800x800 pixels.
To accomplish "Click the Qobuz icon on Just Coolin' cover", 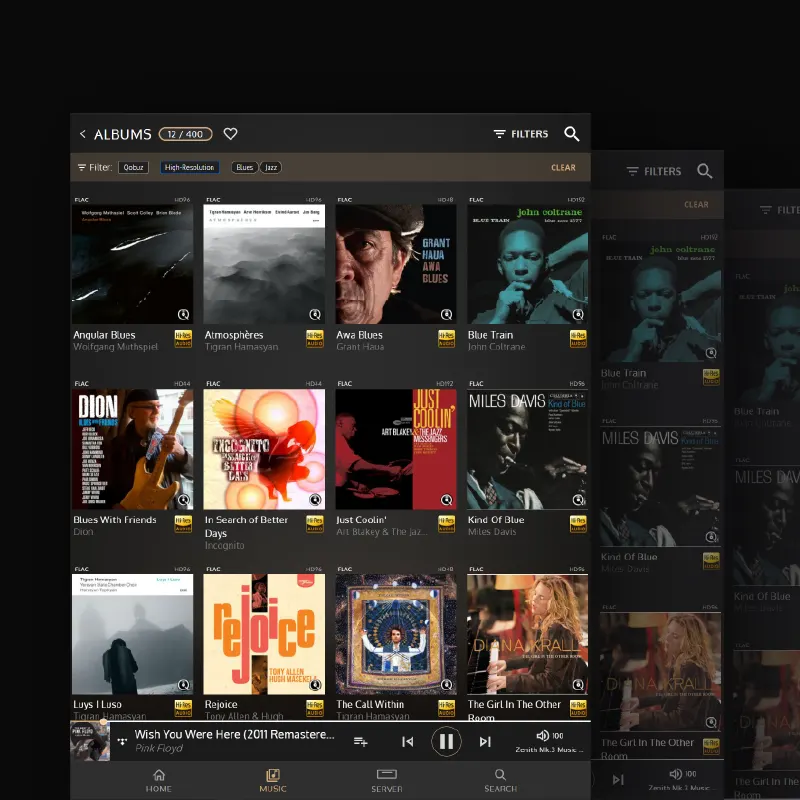I will (446, 499).
